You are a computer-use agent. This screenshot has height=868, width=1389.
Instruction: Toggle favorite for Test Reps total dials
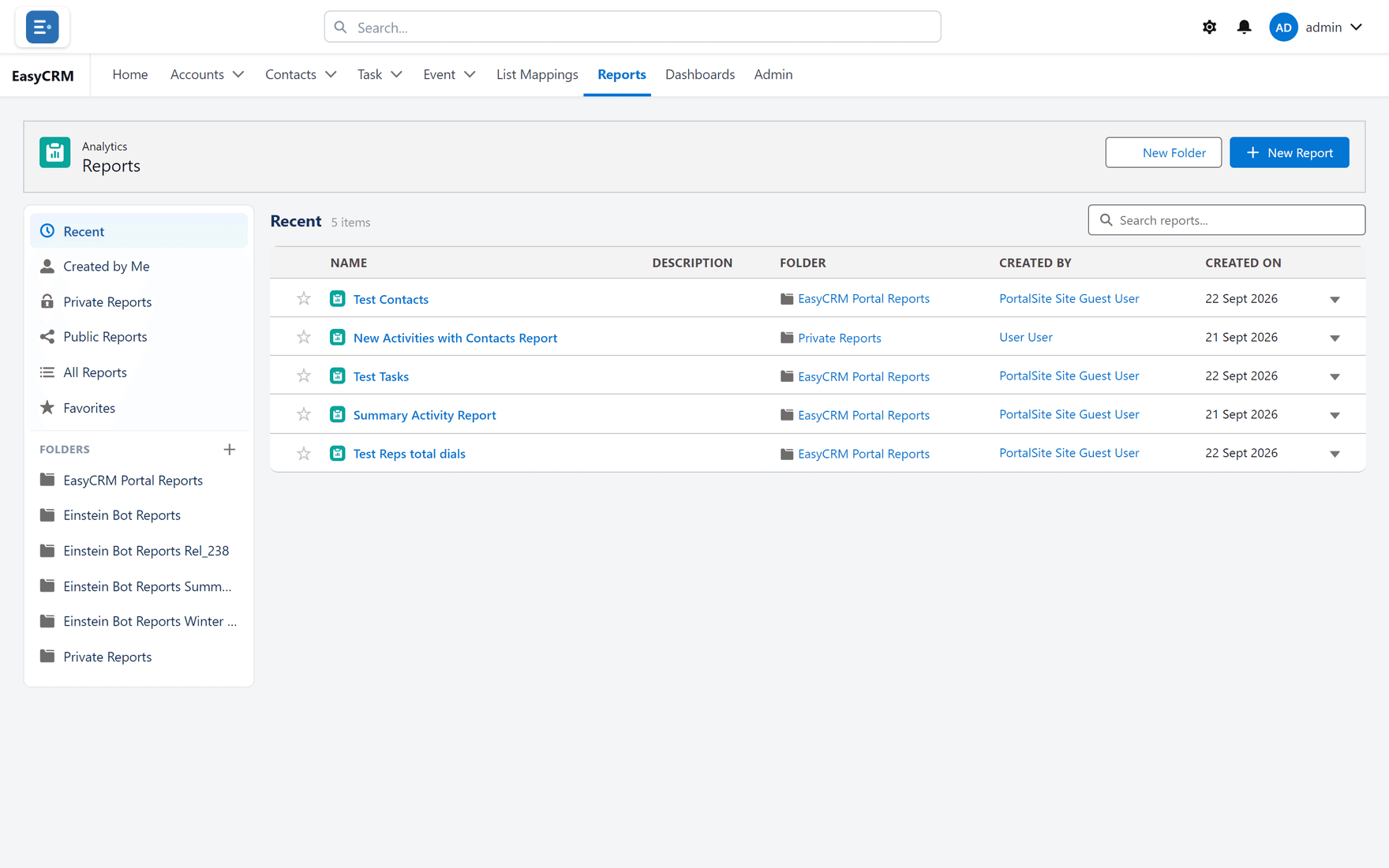[304, 453]
